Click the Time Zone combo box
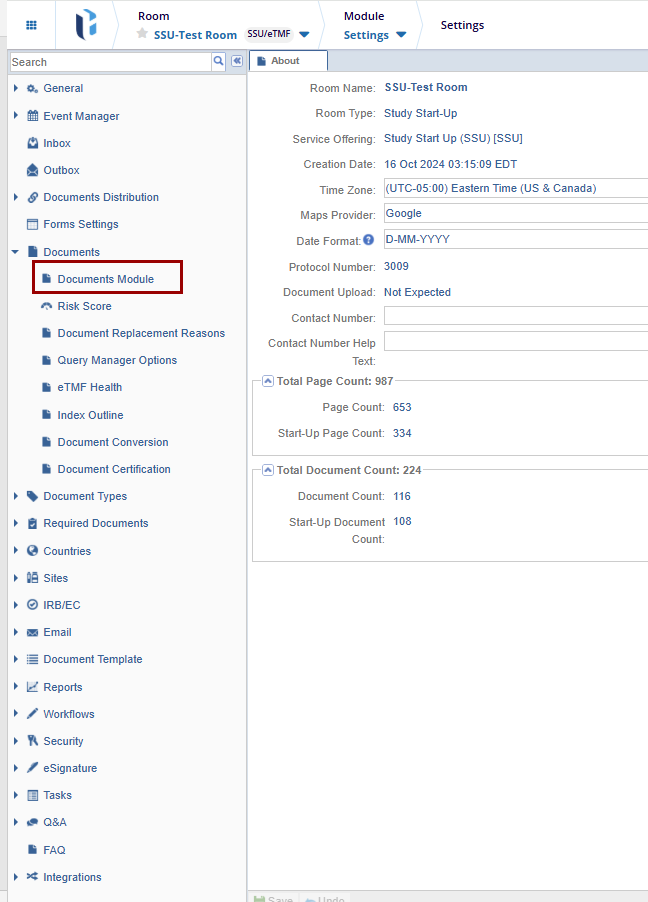This screenshot has width=648, height=902. tap(515, 188)
